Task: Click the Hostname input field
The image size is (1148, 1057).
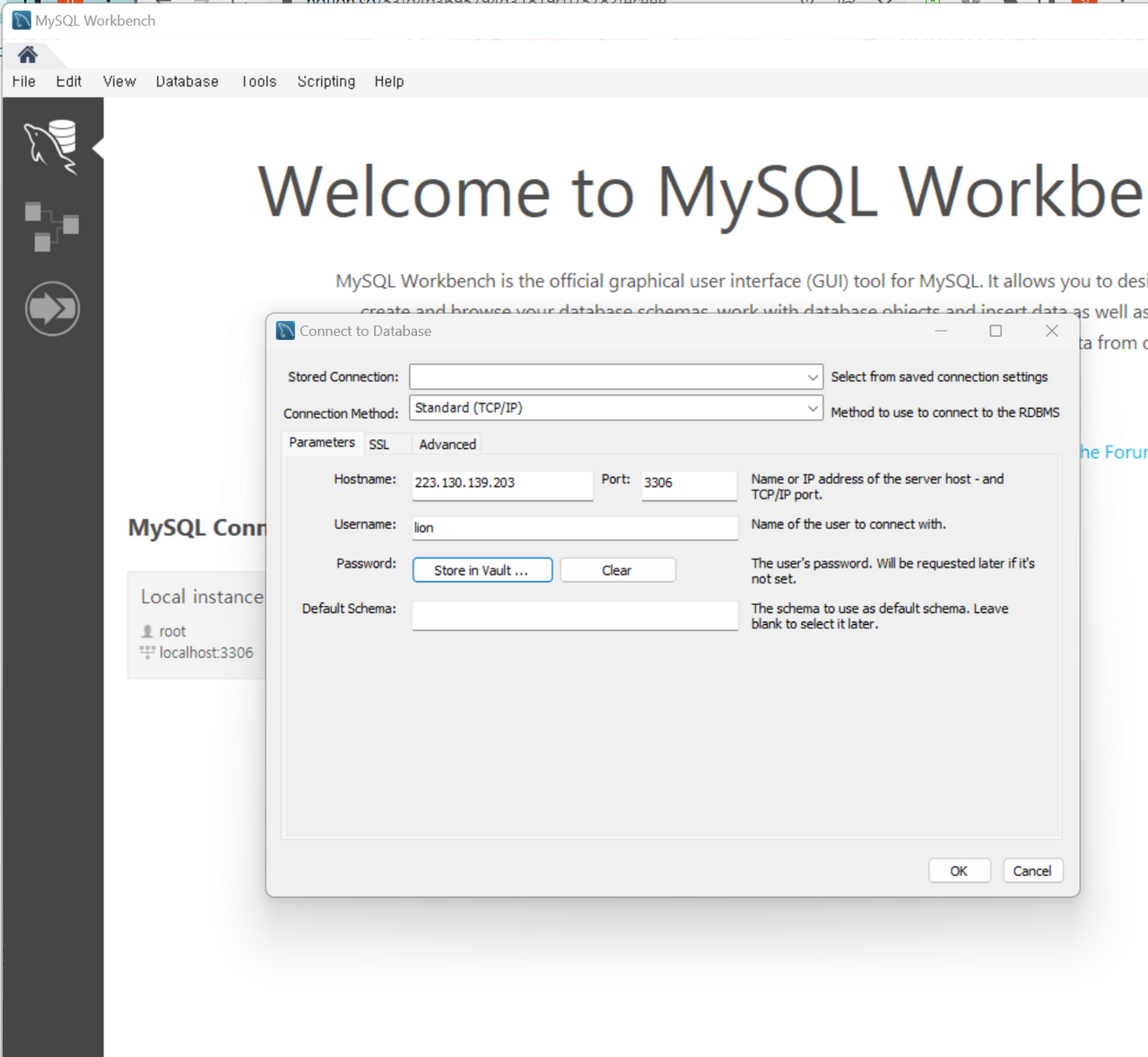Action: coord(502,485)
